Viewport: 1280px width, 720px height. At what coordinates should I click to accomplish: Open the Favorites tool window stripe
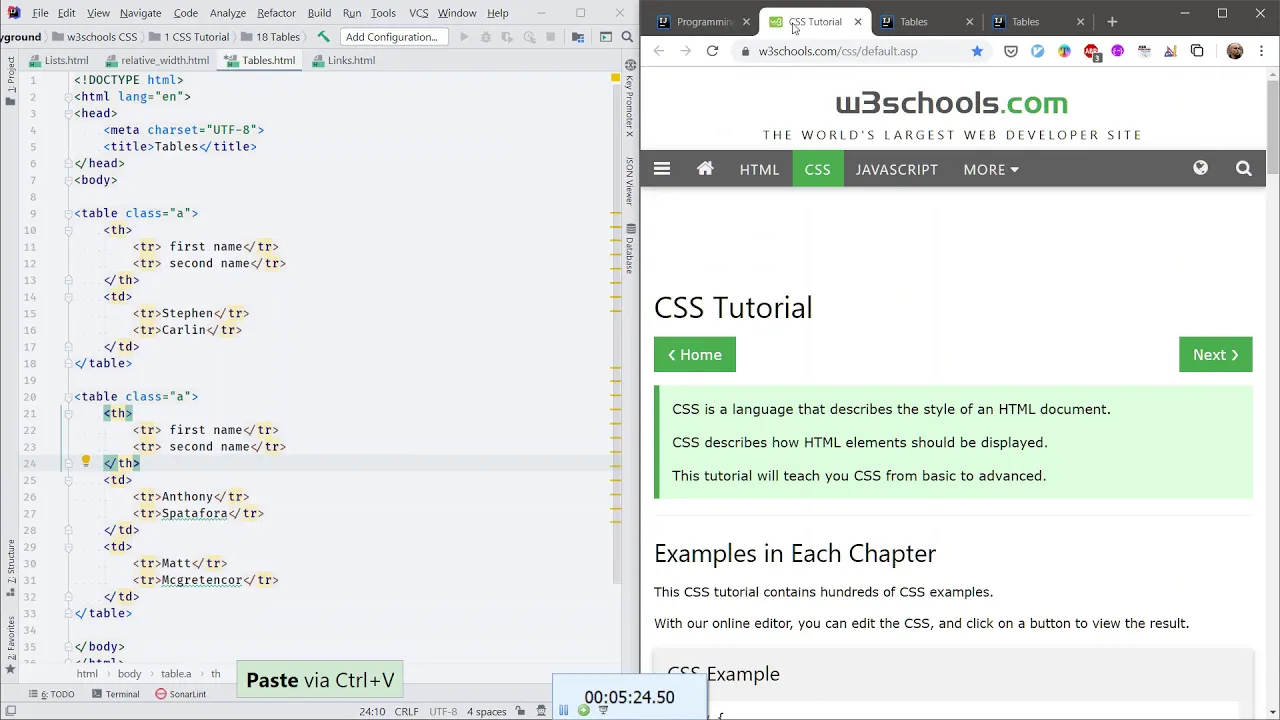coord(11,644)
